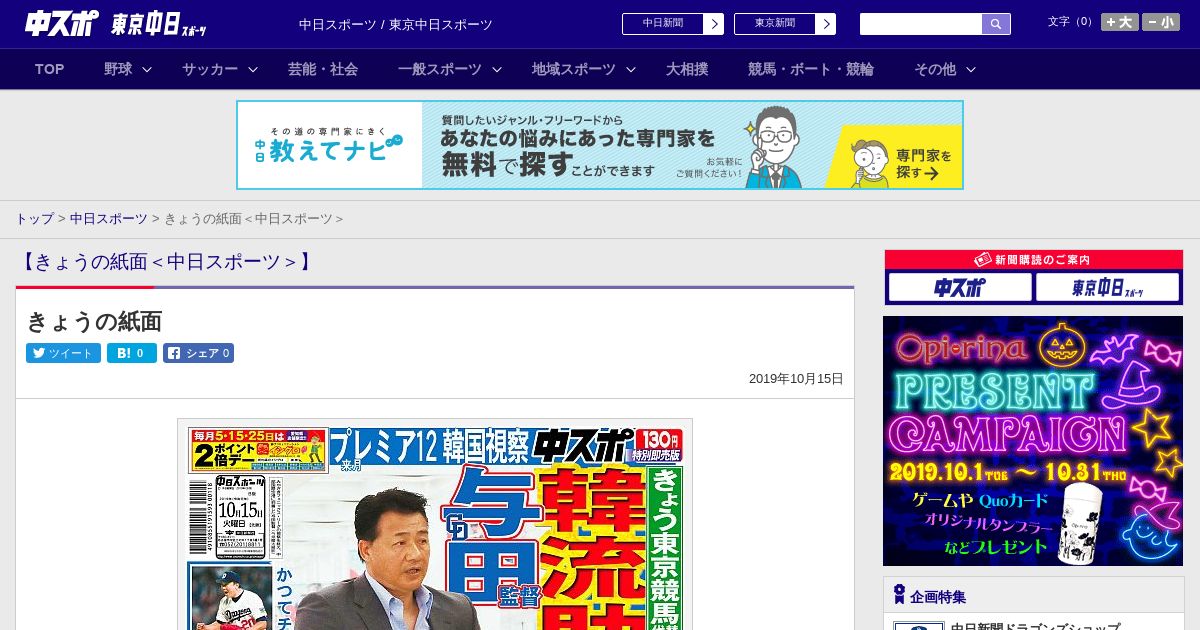Viewport: 1200px width, 630px height.
Task: Open the 芸能・社会 menu item
Action: pos(323,69)
